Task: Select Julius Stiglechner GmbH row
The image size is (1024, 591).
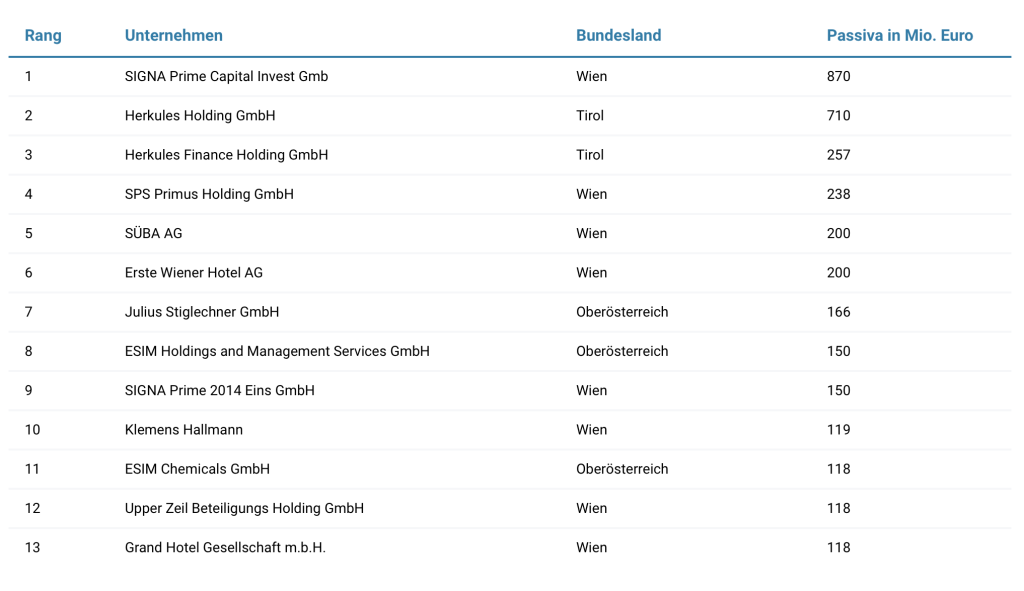Action: (202, 312)
